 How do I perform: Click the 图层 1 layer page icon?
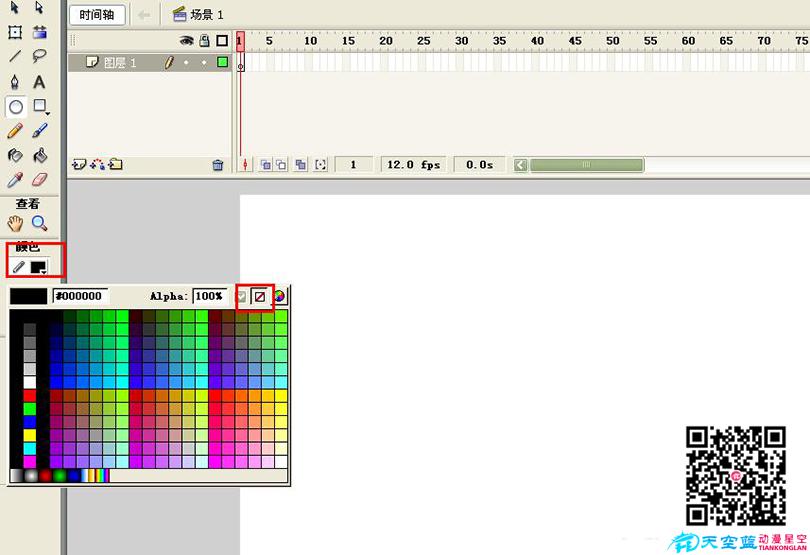click(x=92, y=62)
